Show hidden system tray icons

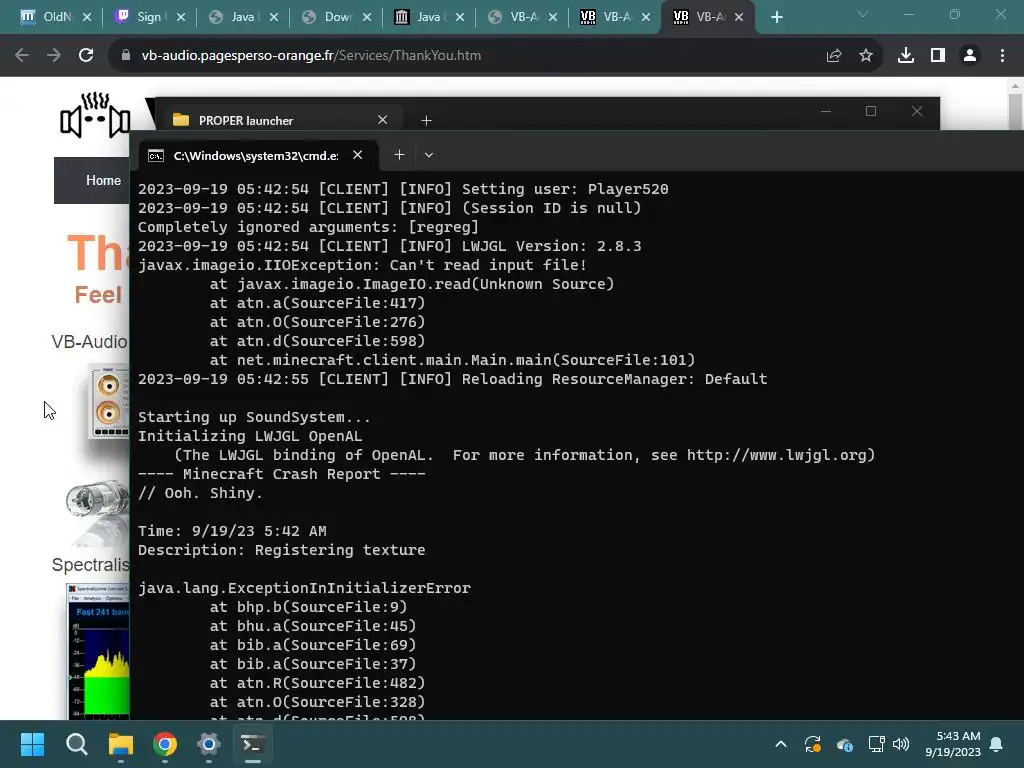[780, 744]
